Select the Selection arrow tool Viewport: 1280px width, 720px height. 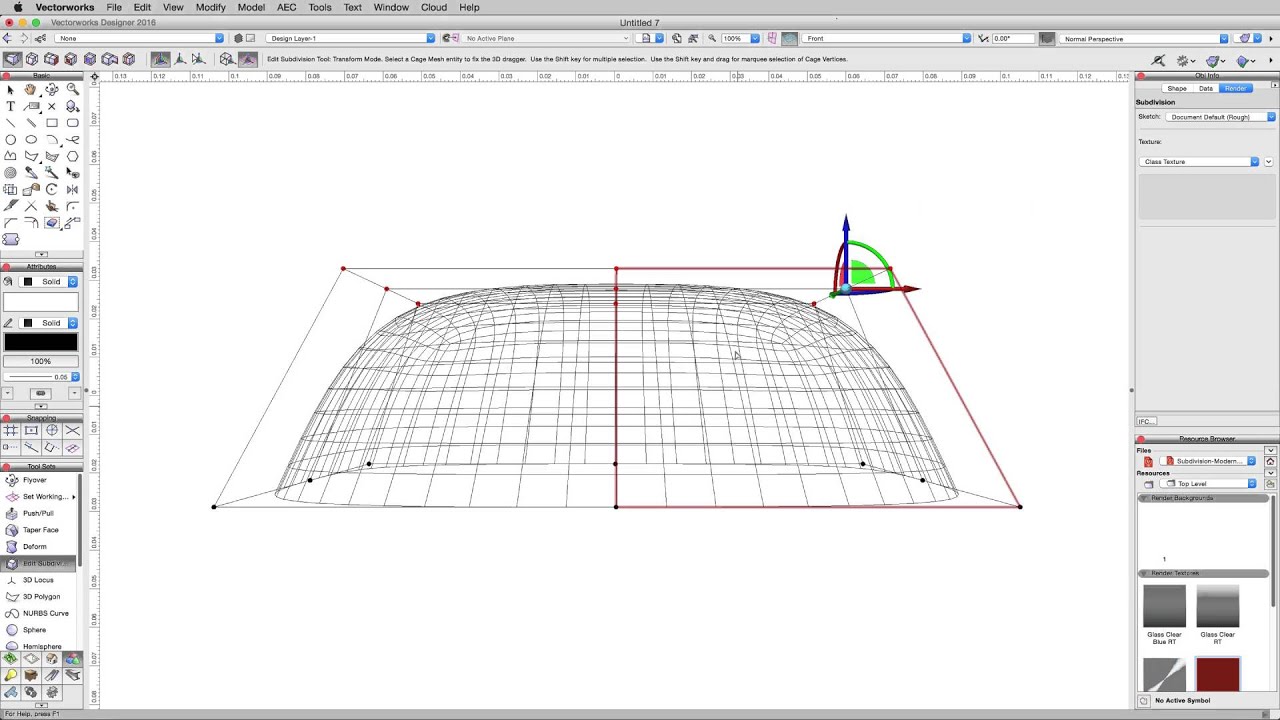(11, 89)
